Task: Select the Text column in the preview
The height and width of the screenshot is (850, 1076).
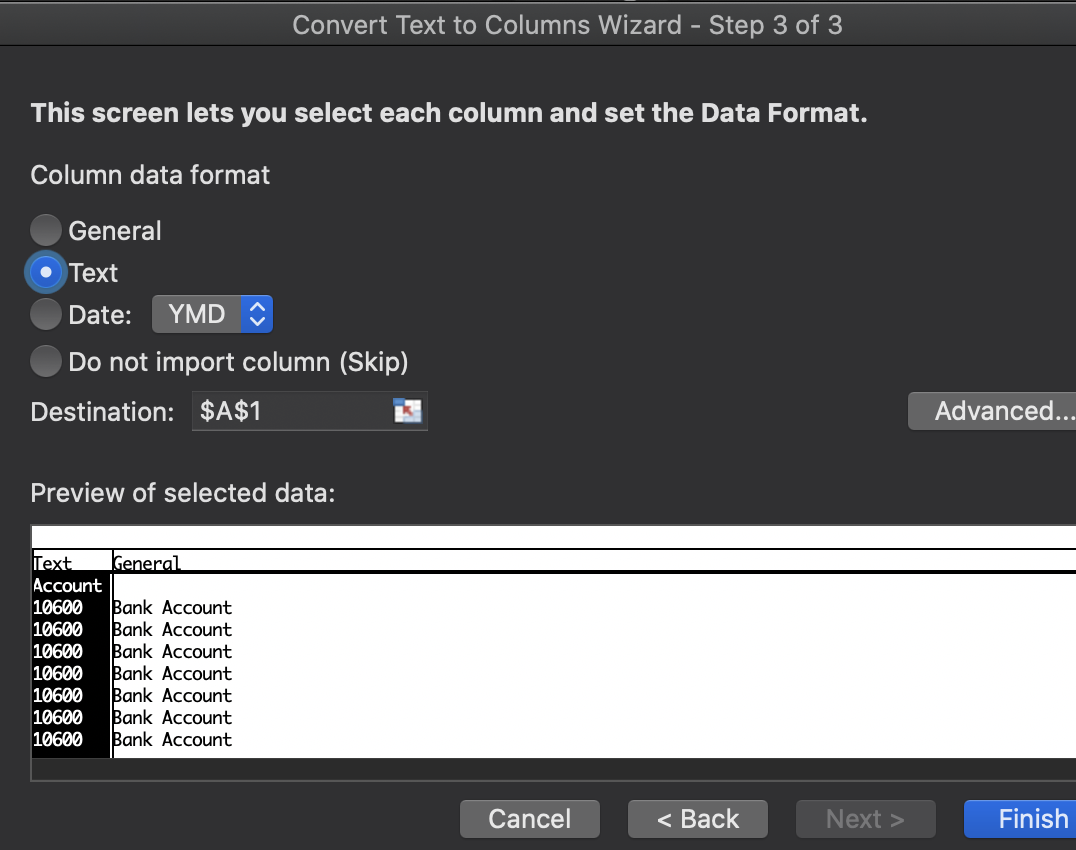Action: [52, 563]
